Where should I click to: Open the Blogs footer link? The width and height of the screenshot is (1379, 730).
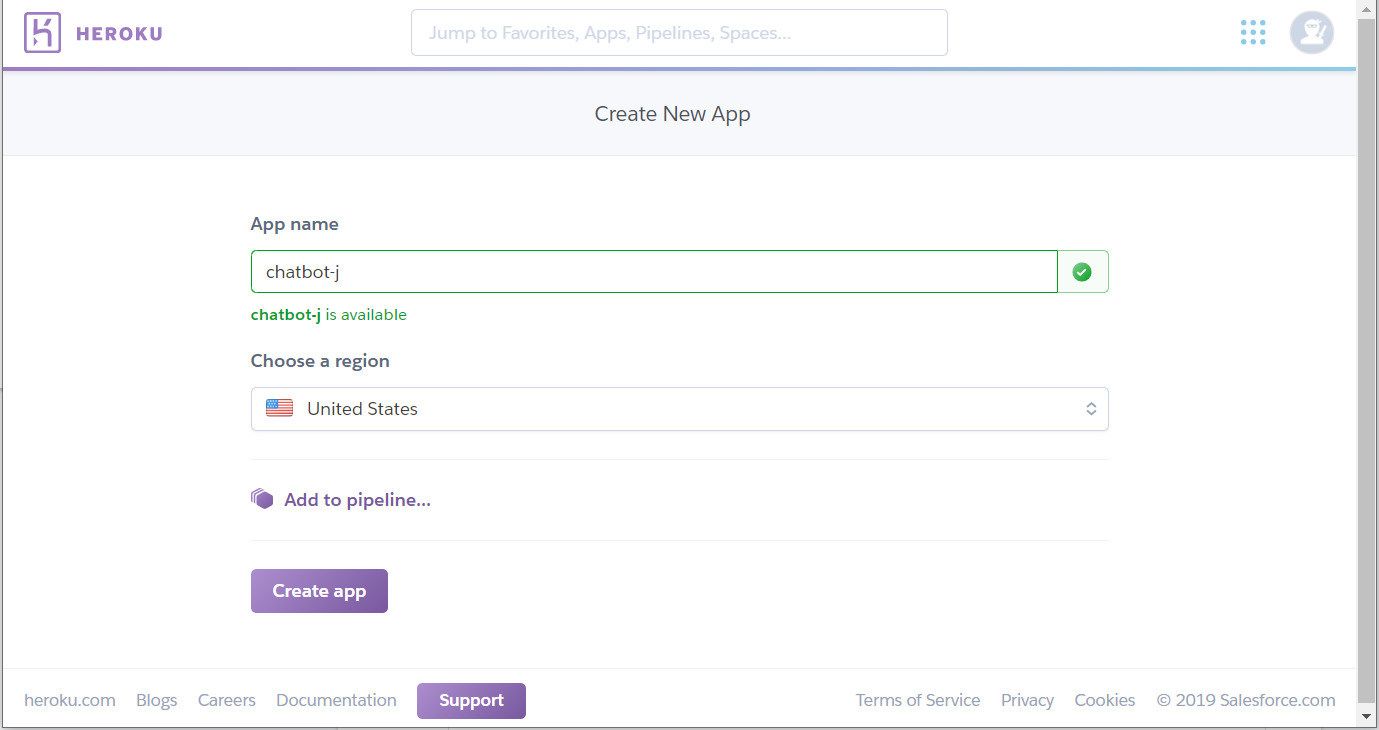[x=157, y=700]
